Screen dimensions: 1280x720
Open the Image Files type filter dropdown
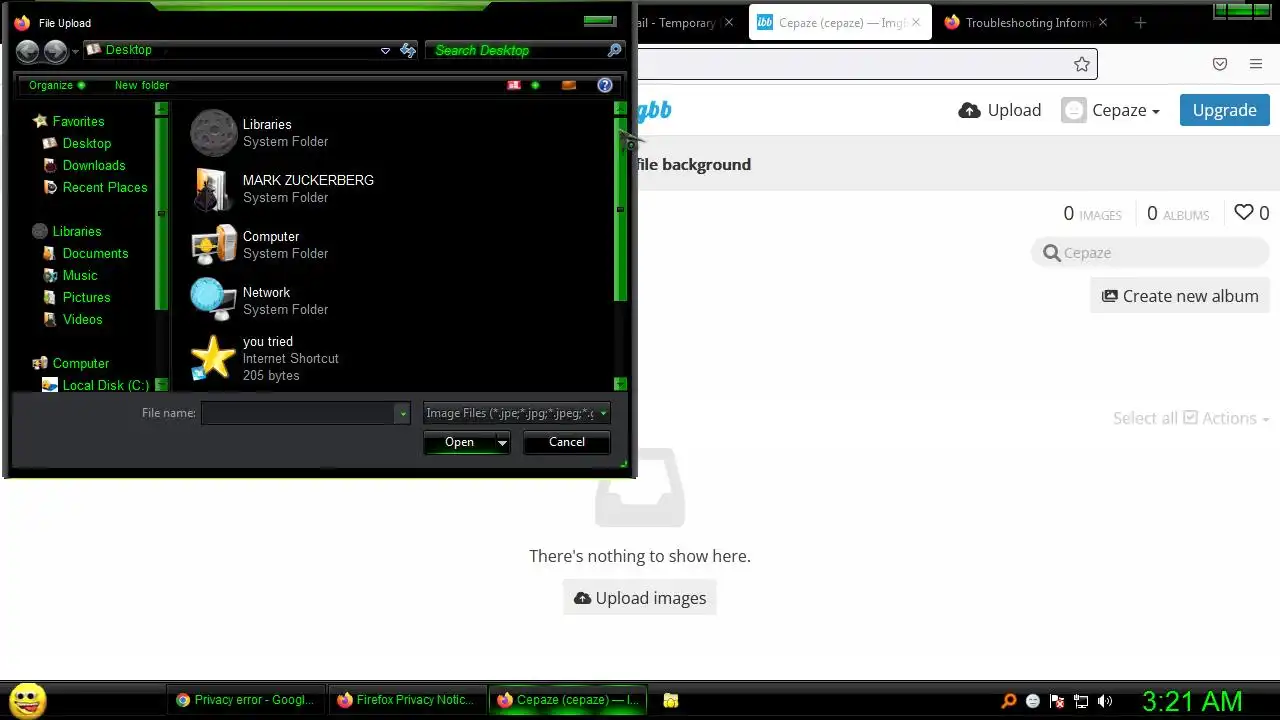[516, 413]
